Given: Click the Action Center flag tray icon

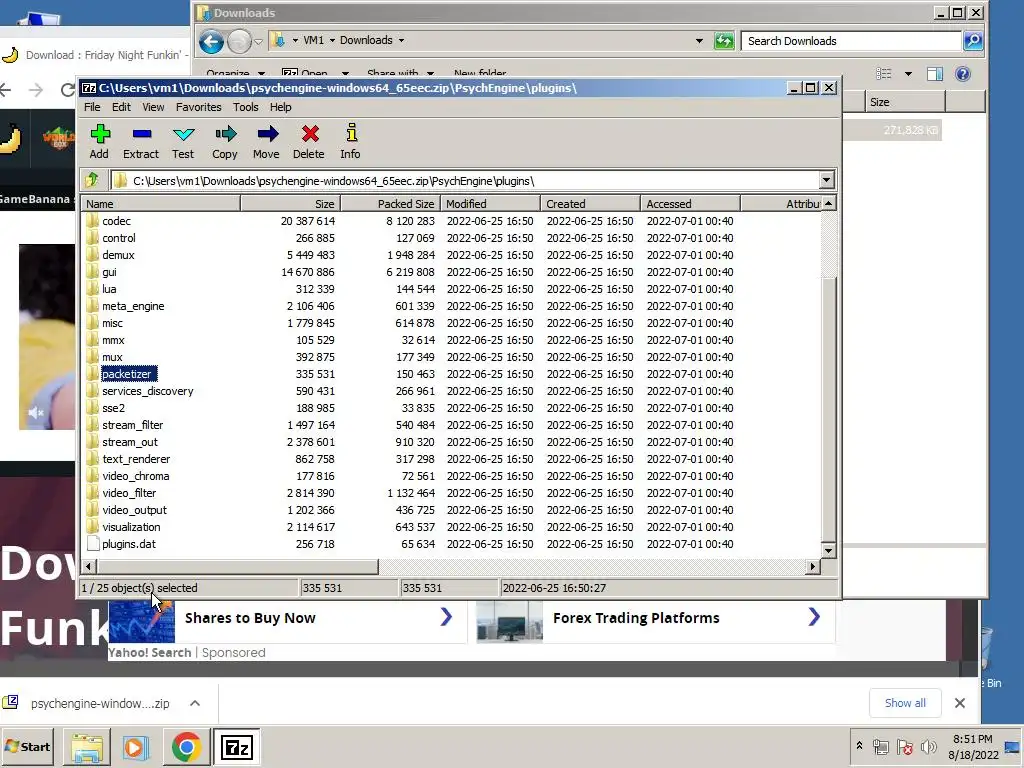Looking at the screenshot, I should coord(904,746).
